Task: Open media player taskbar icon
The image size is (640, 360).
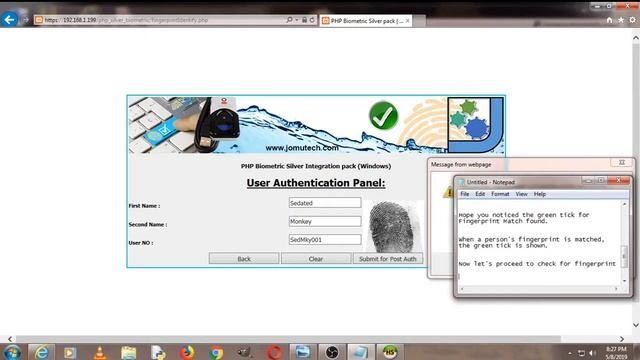Action: click(70, 352)
